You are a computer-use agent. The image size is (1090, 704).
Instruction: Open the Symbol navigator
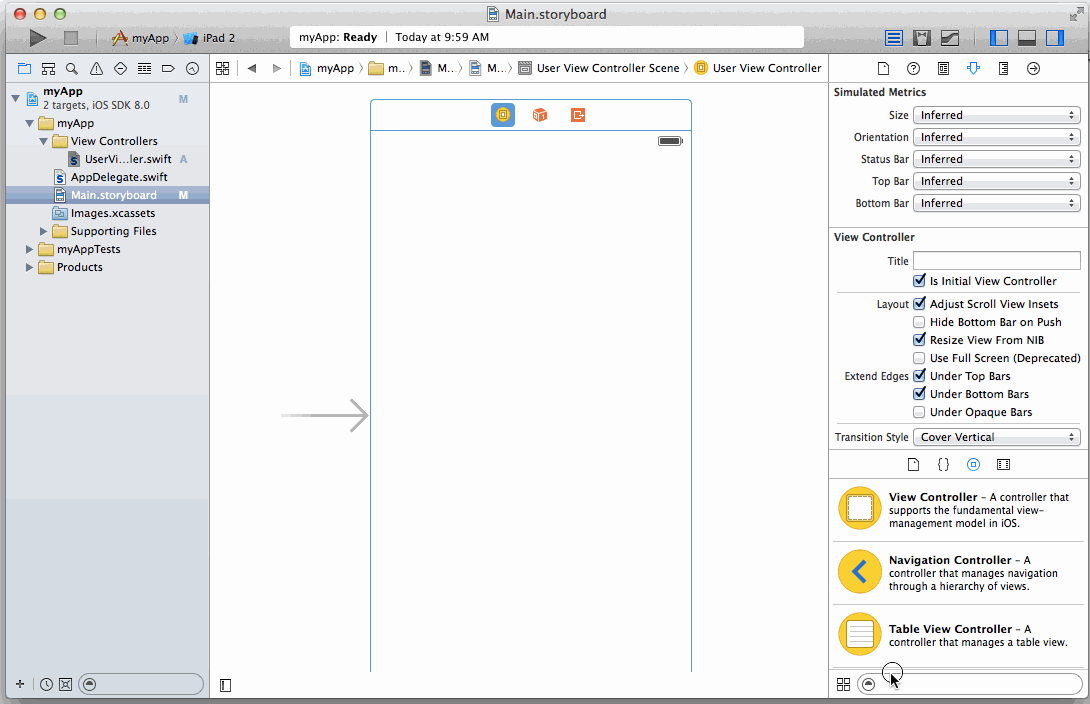click(48, 68)
